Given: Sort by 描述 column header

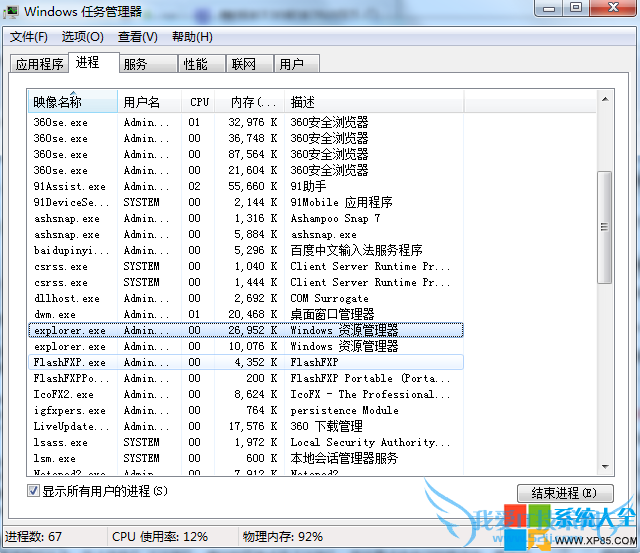Looking at the screenshot, I should pos(373,102).
